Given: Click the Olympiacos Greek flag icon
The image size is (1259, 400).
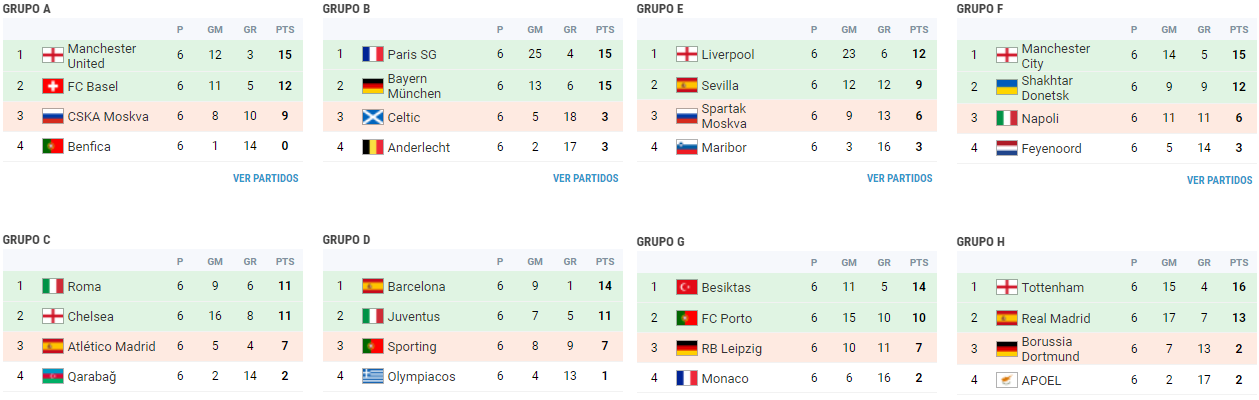Looking at the screenshot, I should [x=373, y=377].
